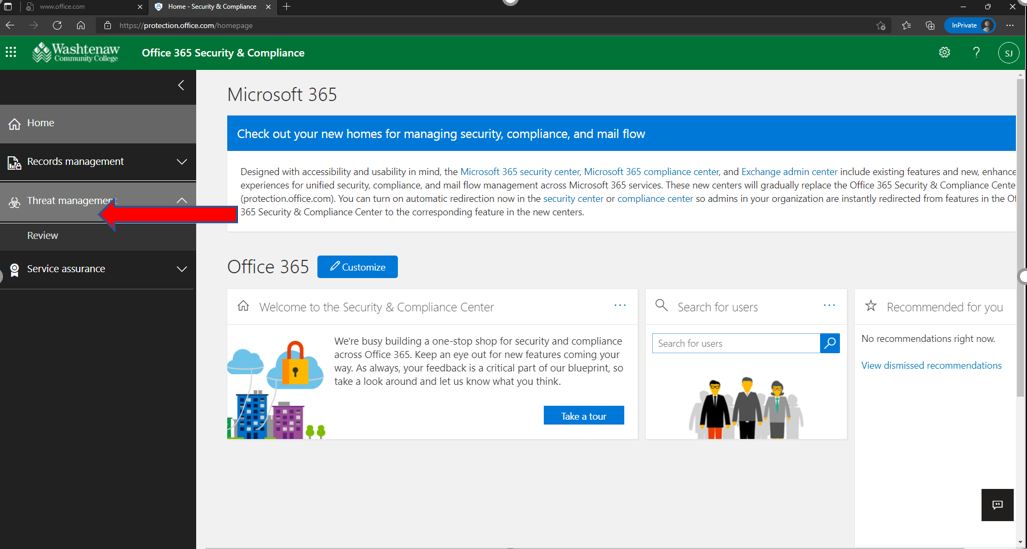The width and height of the screenshot is (1027, 549).
Task: Open the Microsoft 365 compliance center link
Action: 651,172
